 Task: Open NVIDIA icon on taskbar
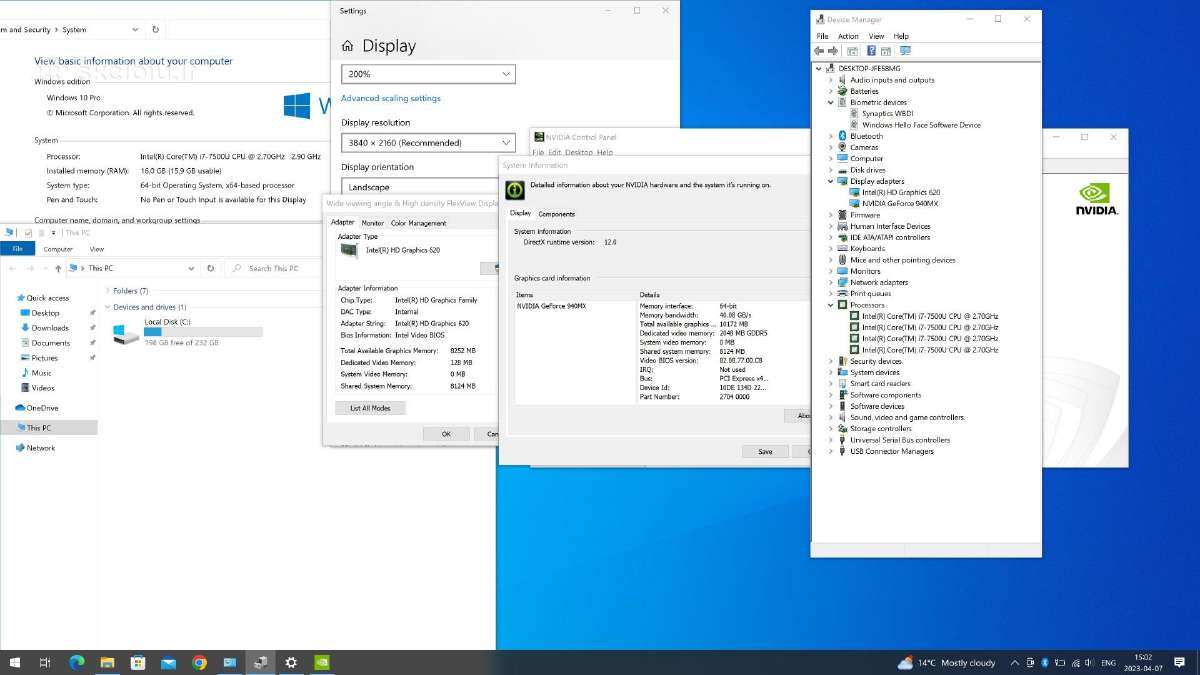(322, 662)
